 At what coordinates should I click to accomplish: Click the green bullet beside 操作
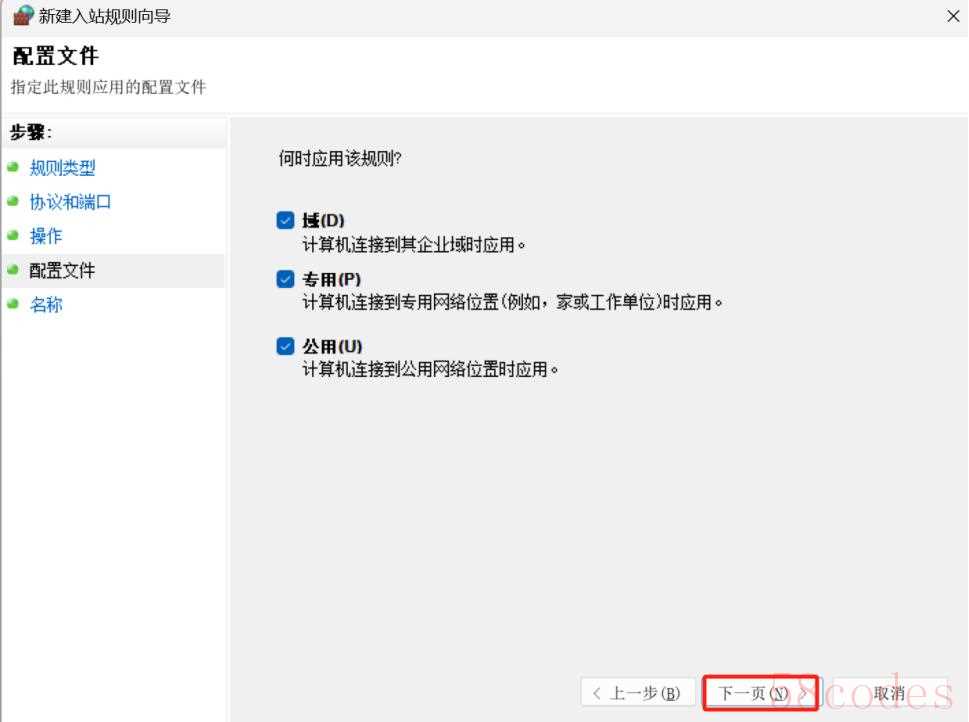coord(13,235)
